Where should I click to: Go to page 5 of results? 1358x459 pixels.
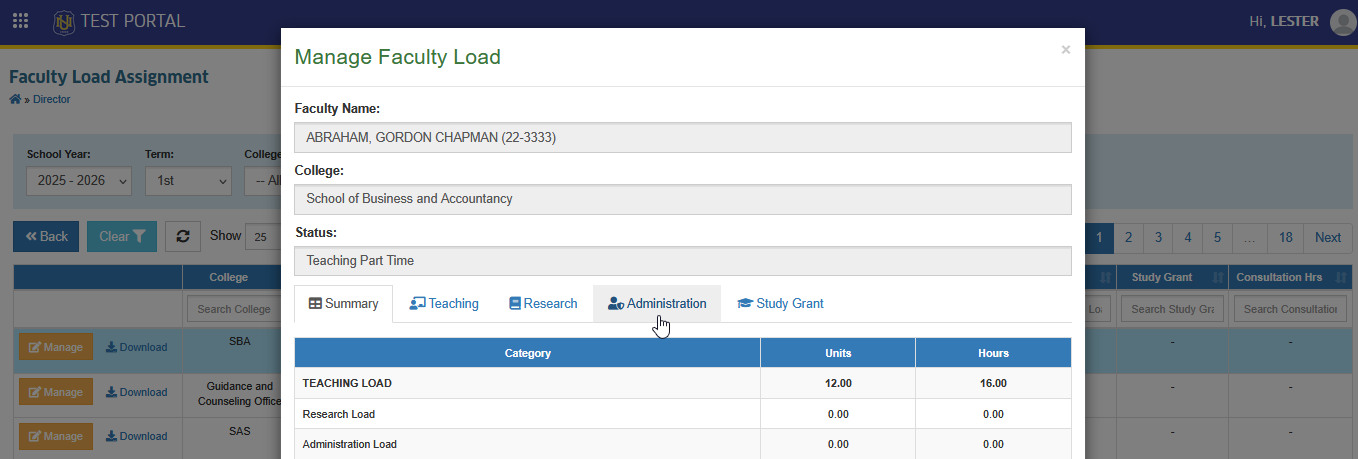click(x=1217, y=237)
